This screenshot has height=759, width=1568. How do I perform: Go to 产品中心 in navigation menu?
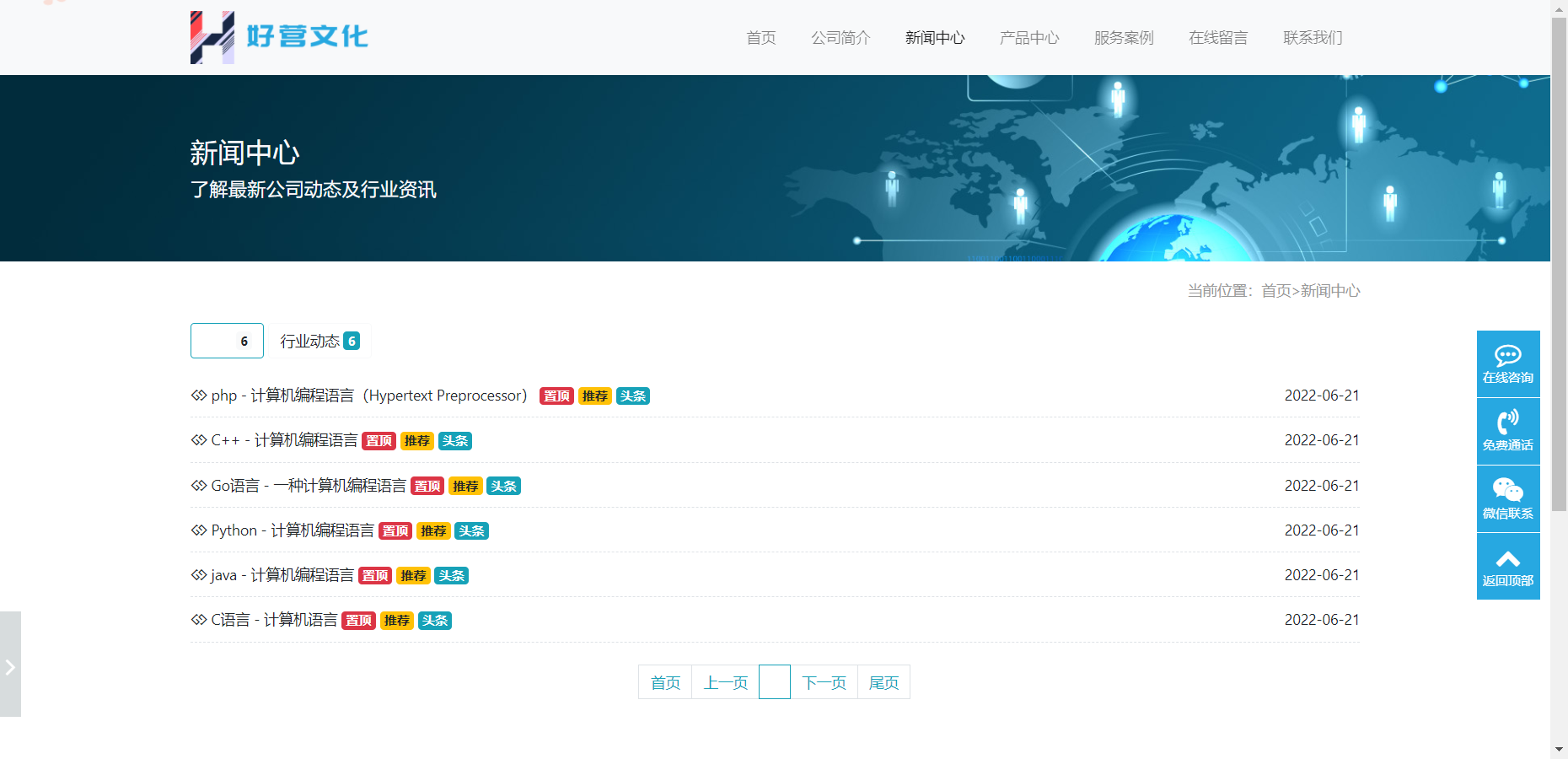pyautogui.click(x=1028, y=38)
